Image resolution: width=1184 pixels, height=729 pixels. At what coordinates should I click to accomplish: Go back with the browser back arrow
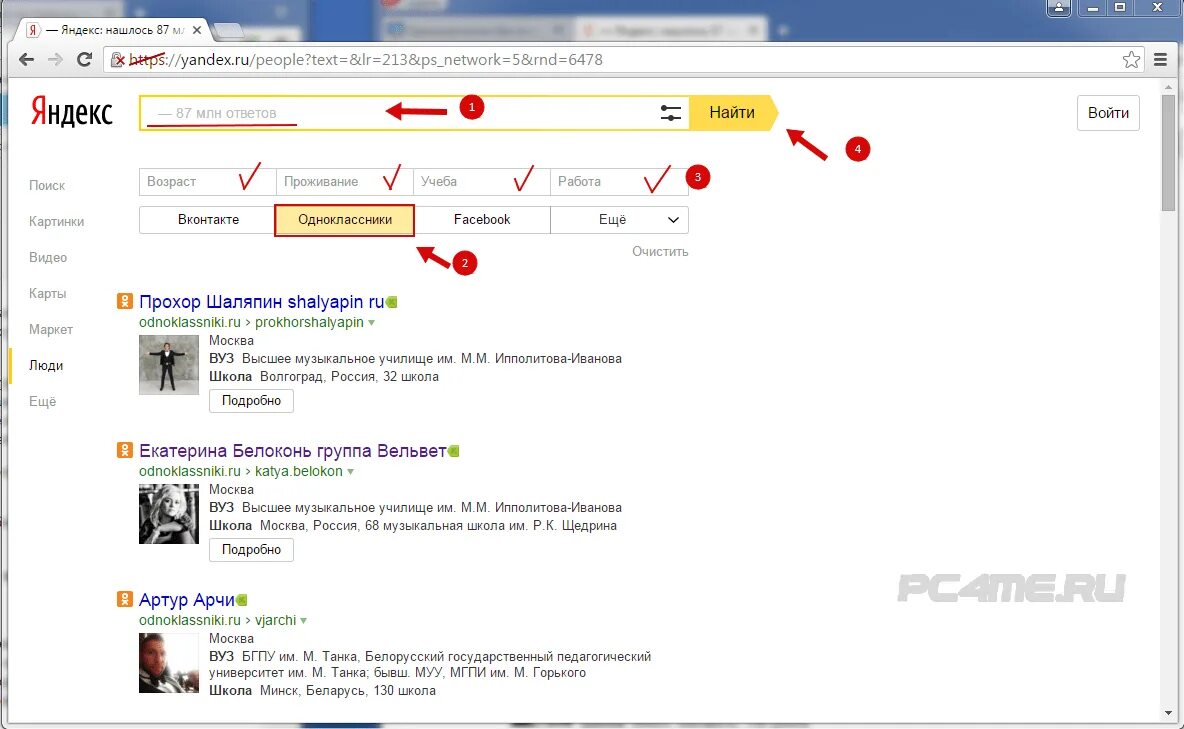26,60
